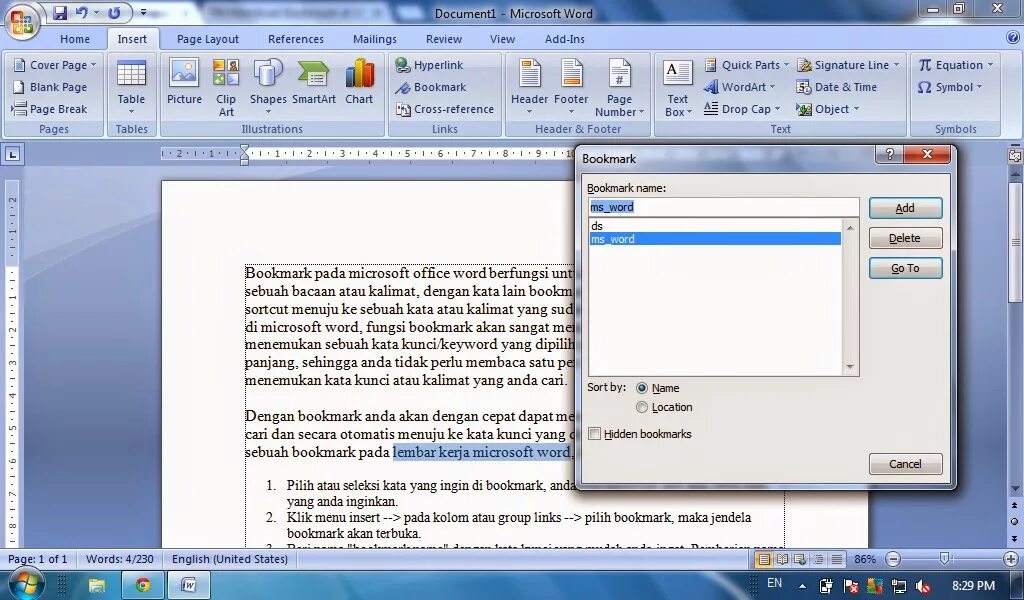Screen dimensions: 1024x600
Task: Click Add button in Bookmark dialog
Action: 905,208
